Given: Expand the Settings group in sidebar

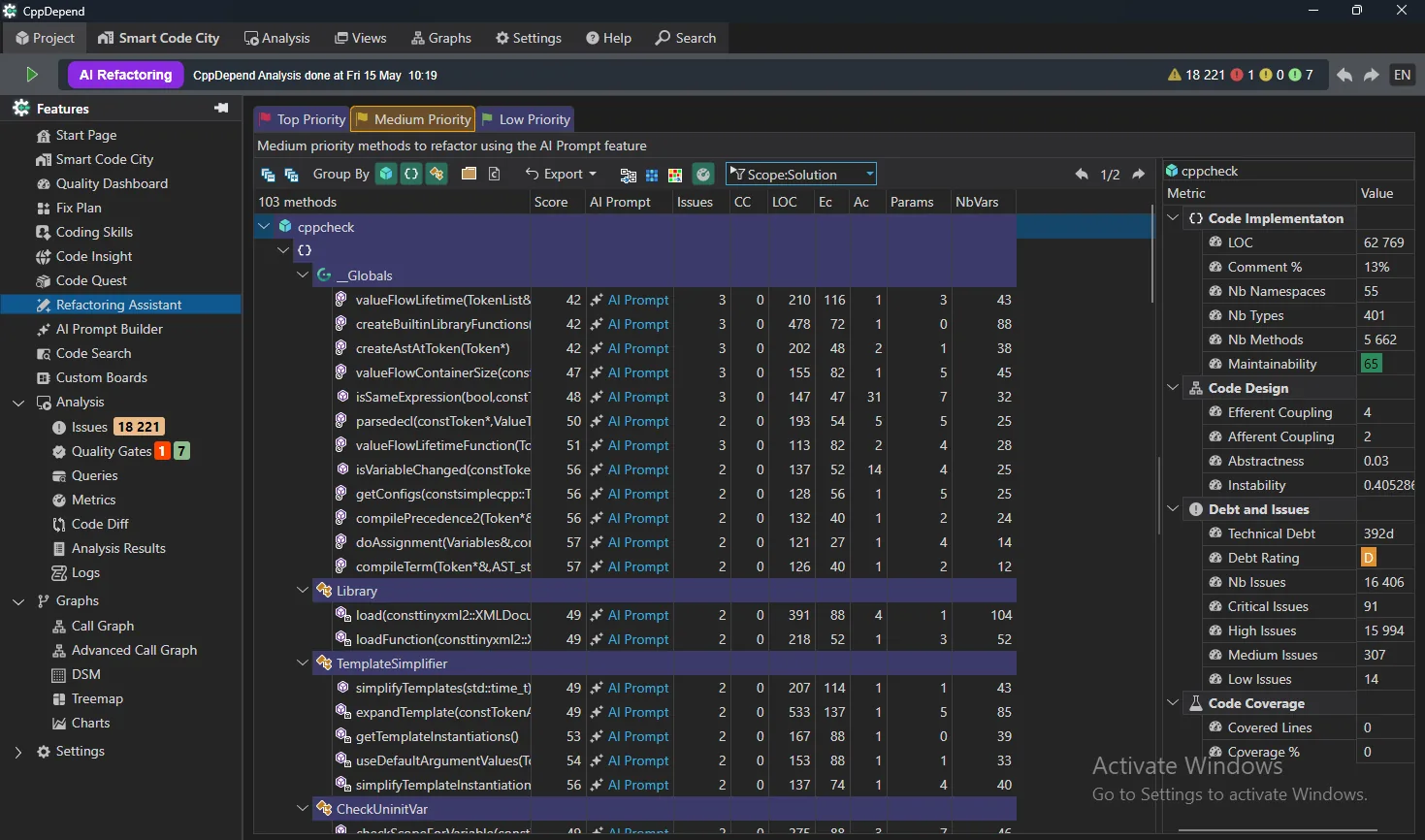Looking at the screenshot, I should pos(18,752).
